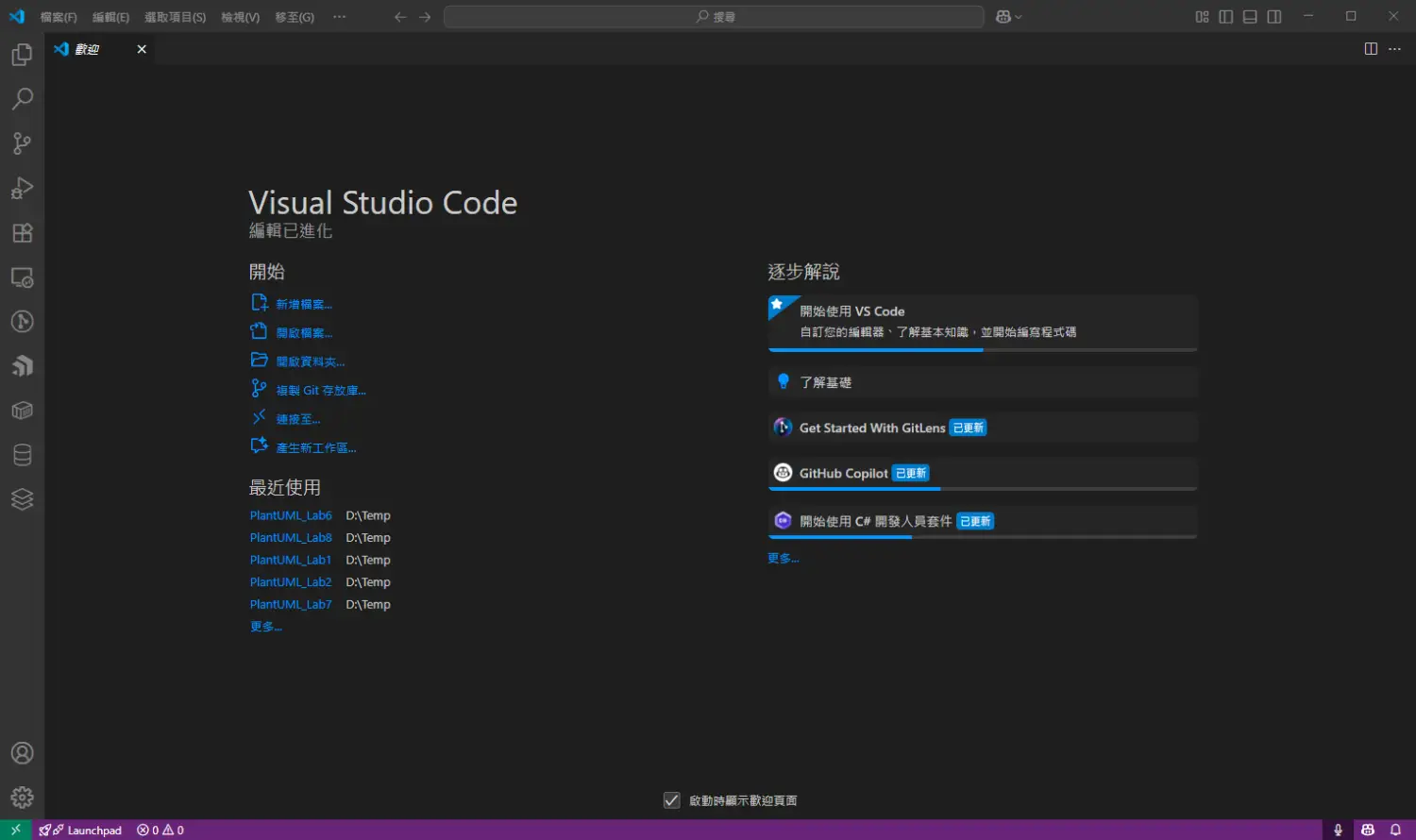Viewport: 1416px width, 840px height.
Task: Click the microphone icon in status bar
Action: (x=1338, y=830)
